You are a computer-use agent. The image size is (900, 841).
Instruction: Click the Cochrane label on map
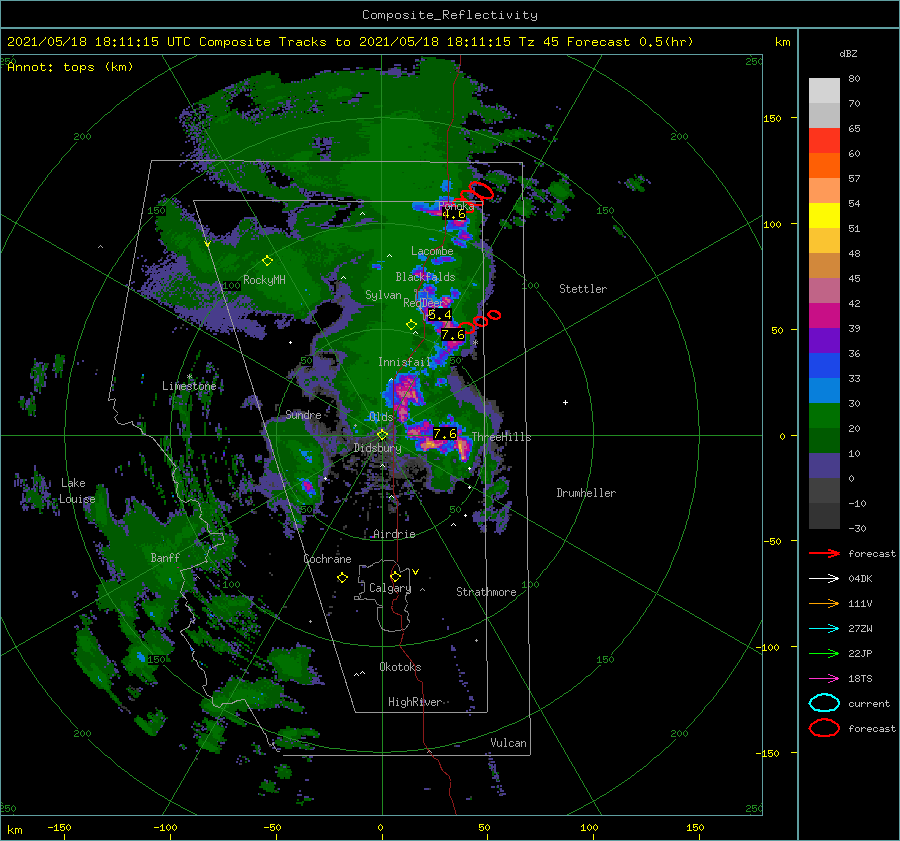[327, 559]
